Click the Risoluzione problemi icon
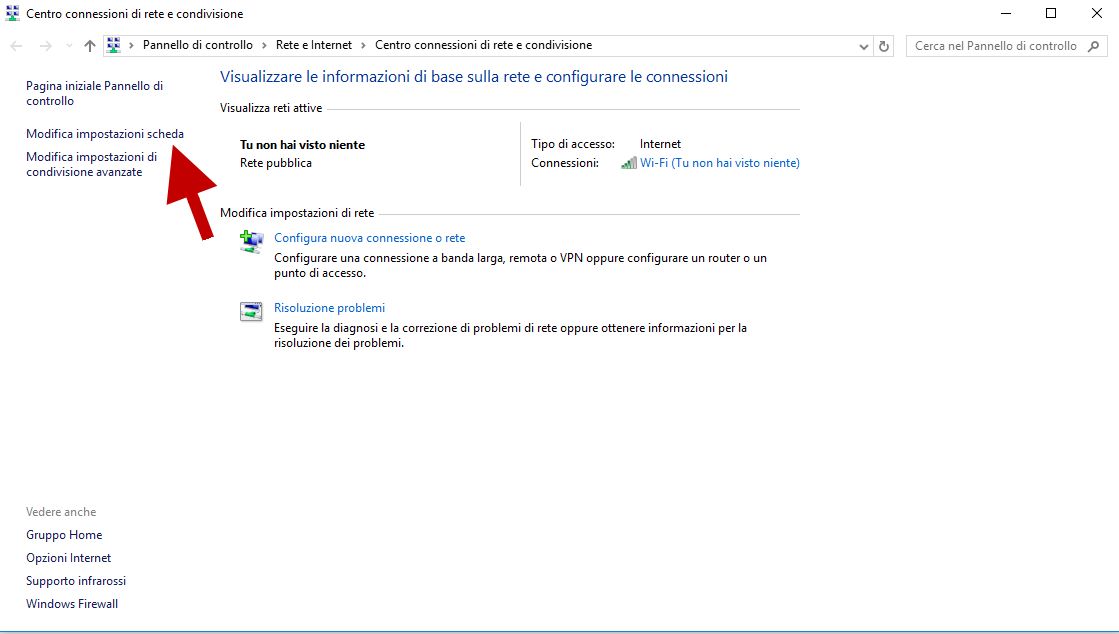Screen dimensions: 1119x634 click(x=252, y=311)
